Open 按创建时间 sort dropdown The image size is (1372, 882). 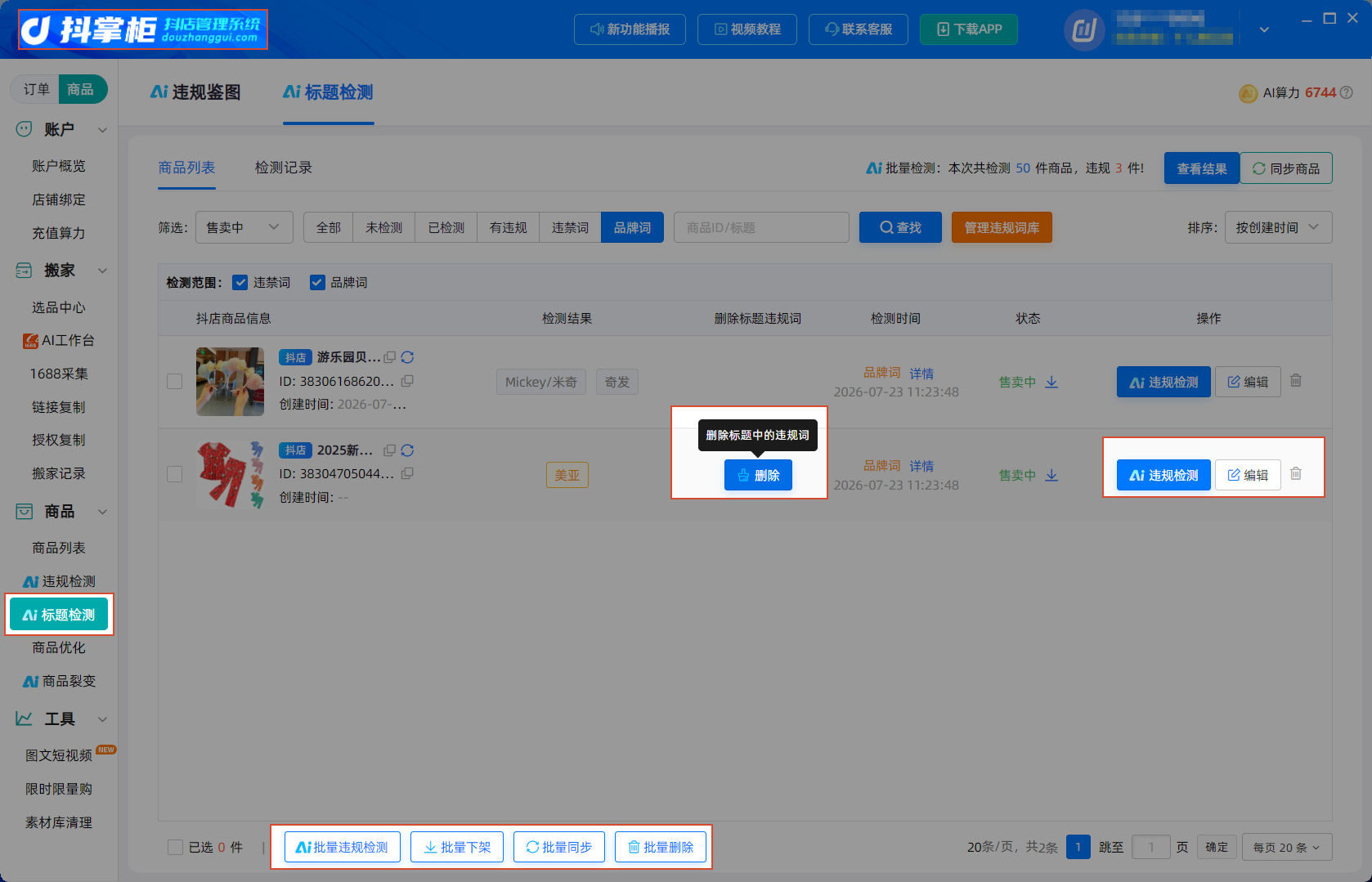pos(1278,227)
